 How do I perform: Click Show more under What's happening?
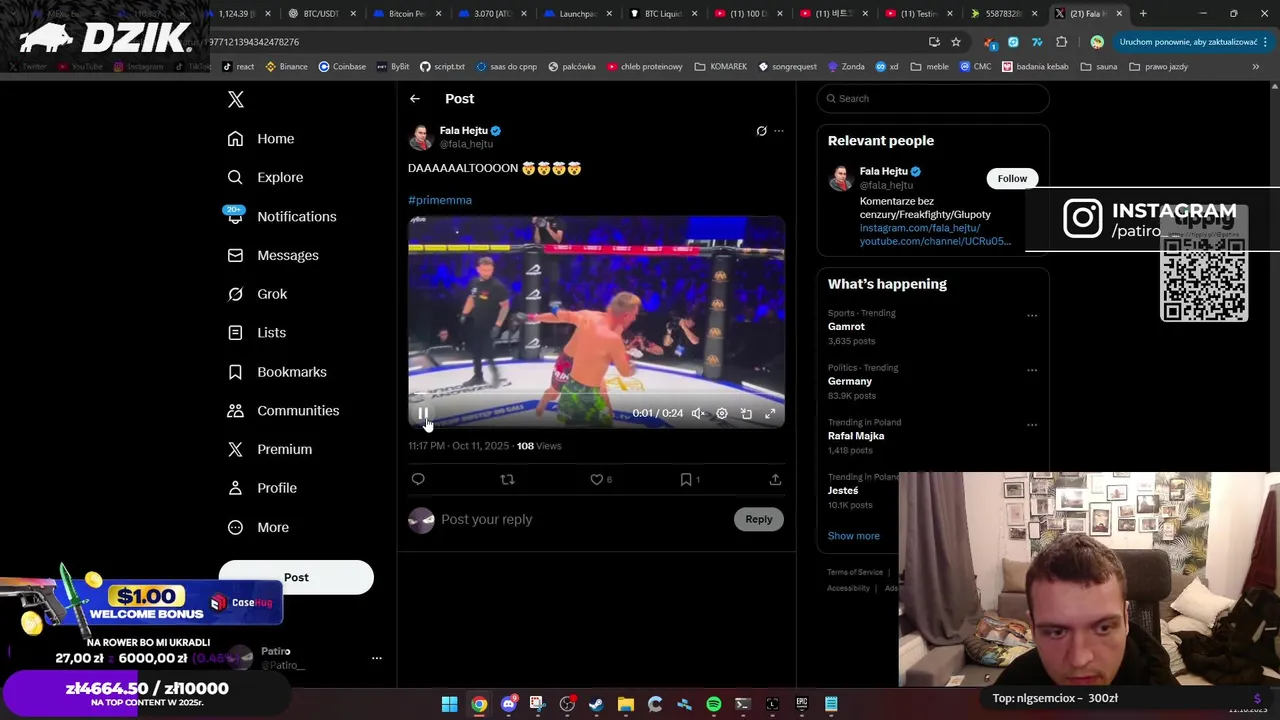[x=854, y=536]
